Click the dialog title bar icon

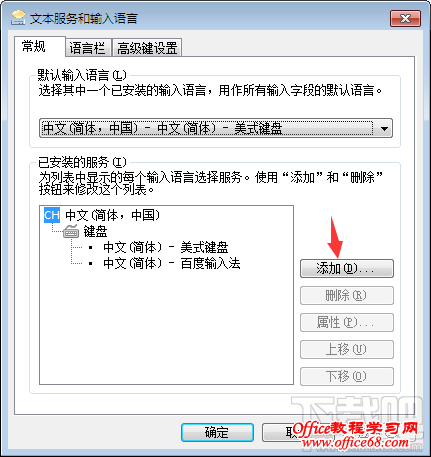click(18, 18)
